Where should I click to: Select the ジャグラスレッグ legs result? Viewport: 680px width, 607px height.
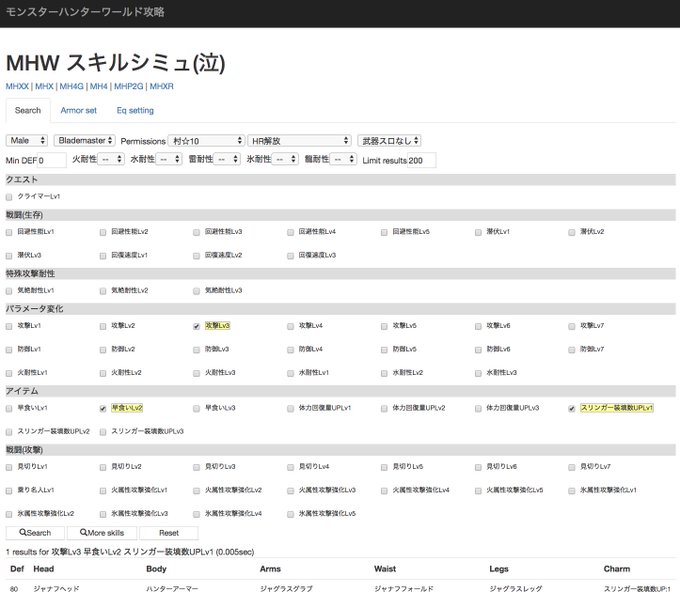[516, 589]
